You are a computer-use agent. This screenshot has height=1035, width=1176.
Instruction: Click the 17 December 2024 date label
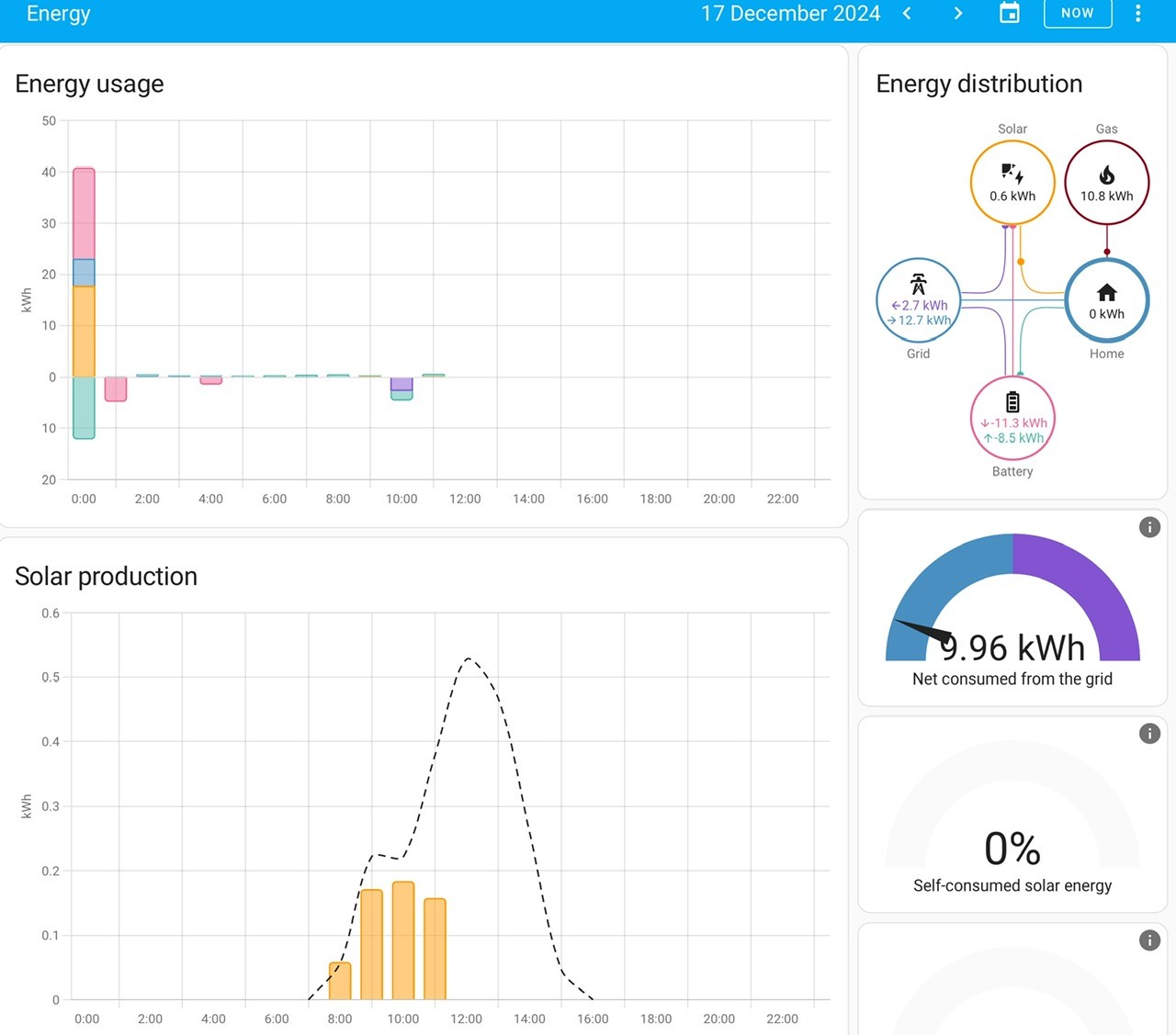click(x=790, y=13)
